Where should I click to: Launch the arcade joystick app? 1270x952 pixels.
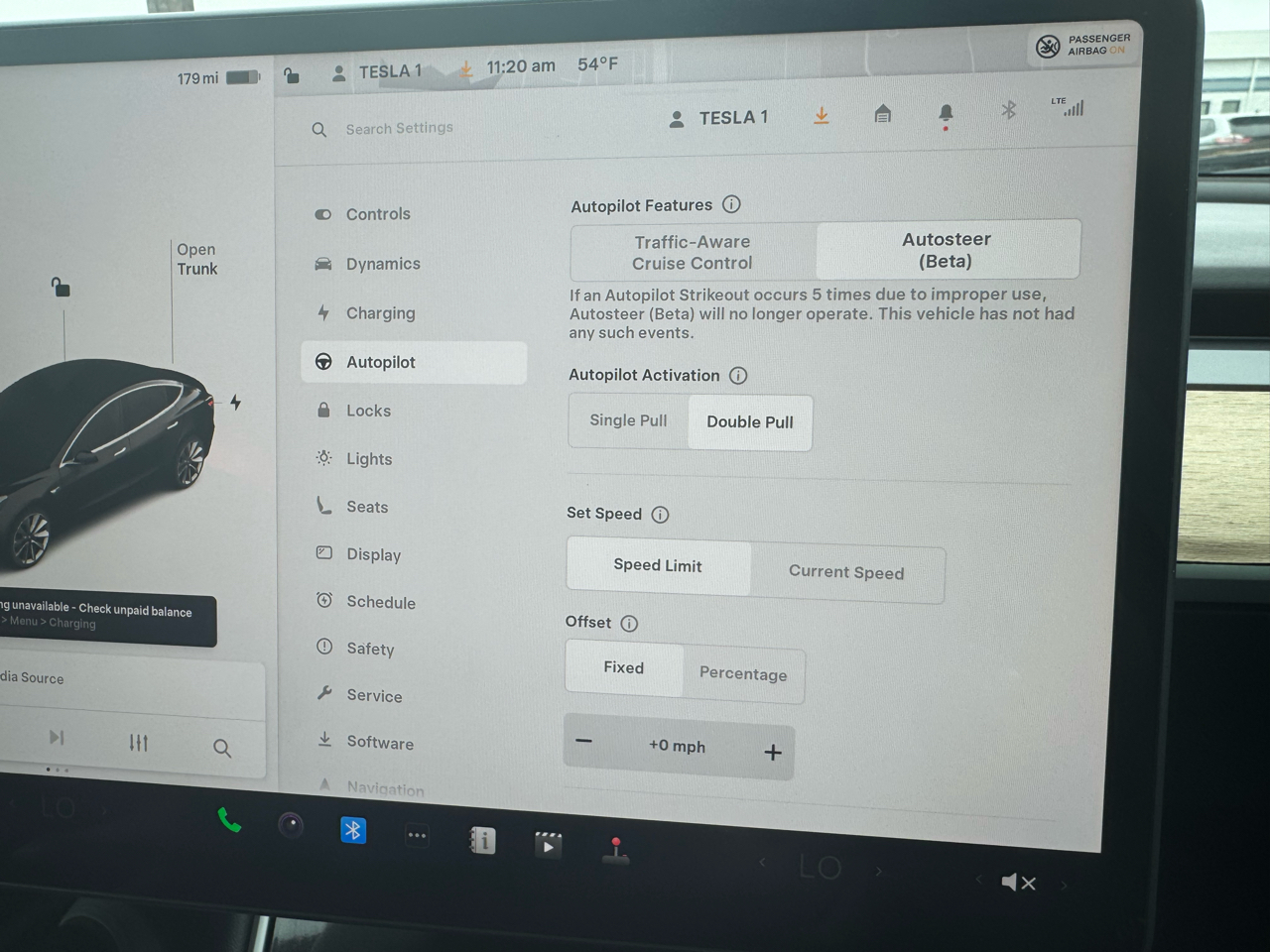[616, 851]
